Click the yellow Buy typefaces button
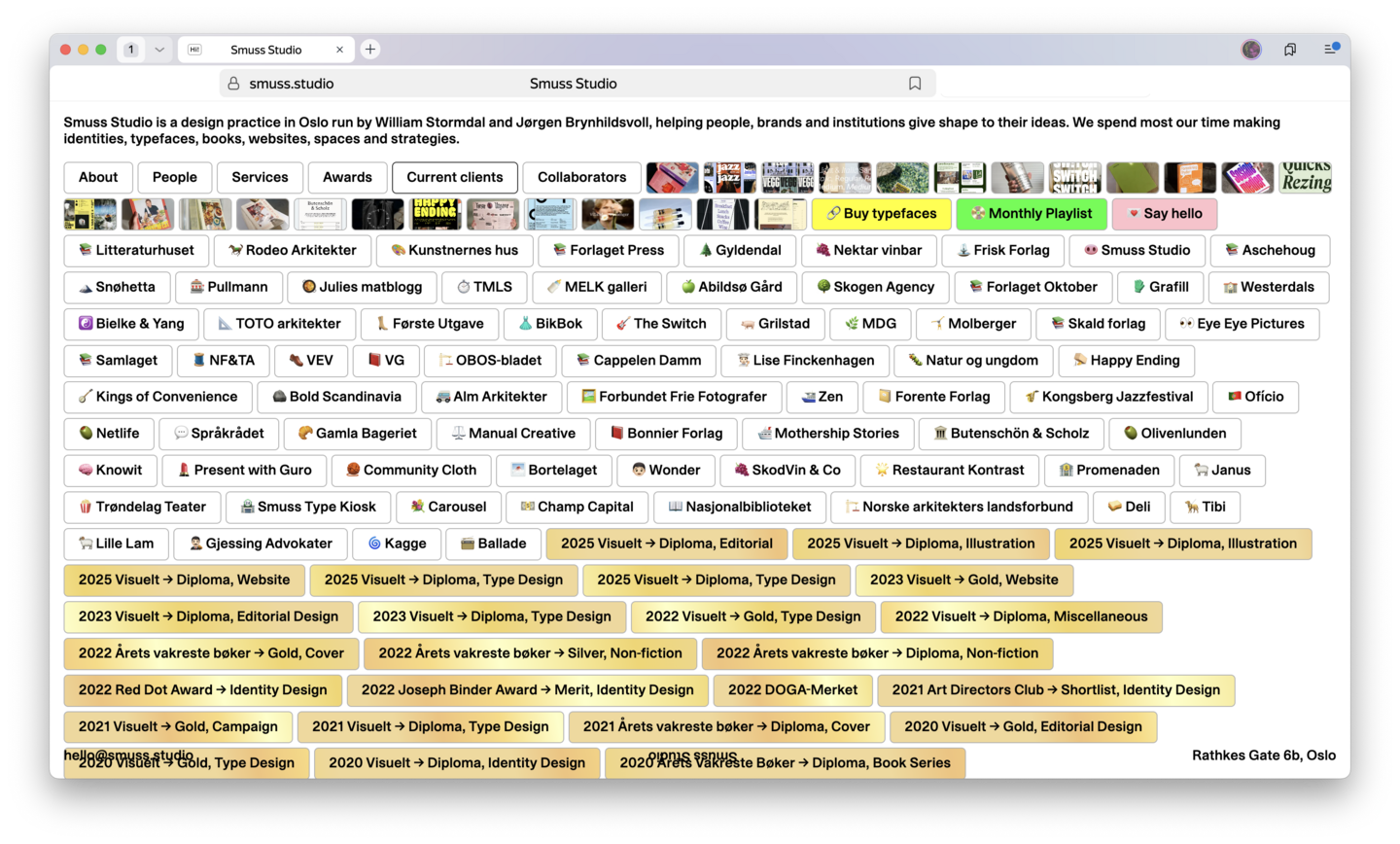This screenshot has height=844, width=1400. coord(882,214)
